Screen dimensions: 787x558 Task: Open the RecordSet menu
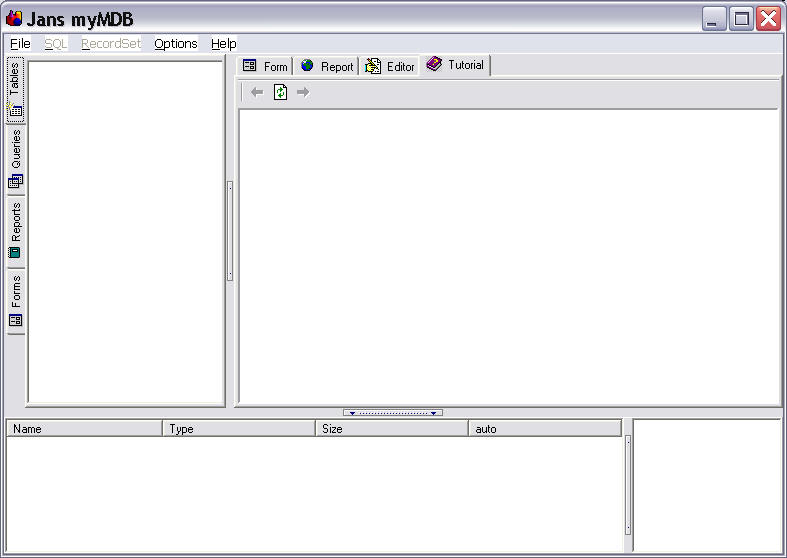pyautogui.click(x=111, y=44)
